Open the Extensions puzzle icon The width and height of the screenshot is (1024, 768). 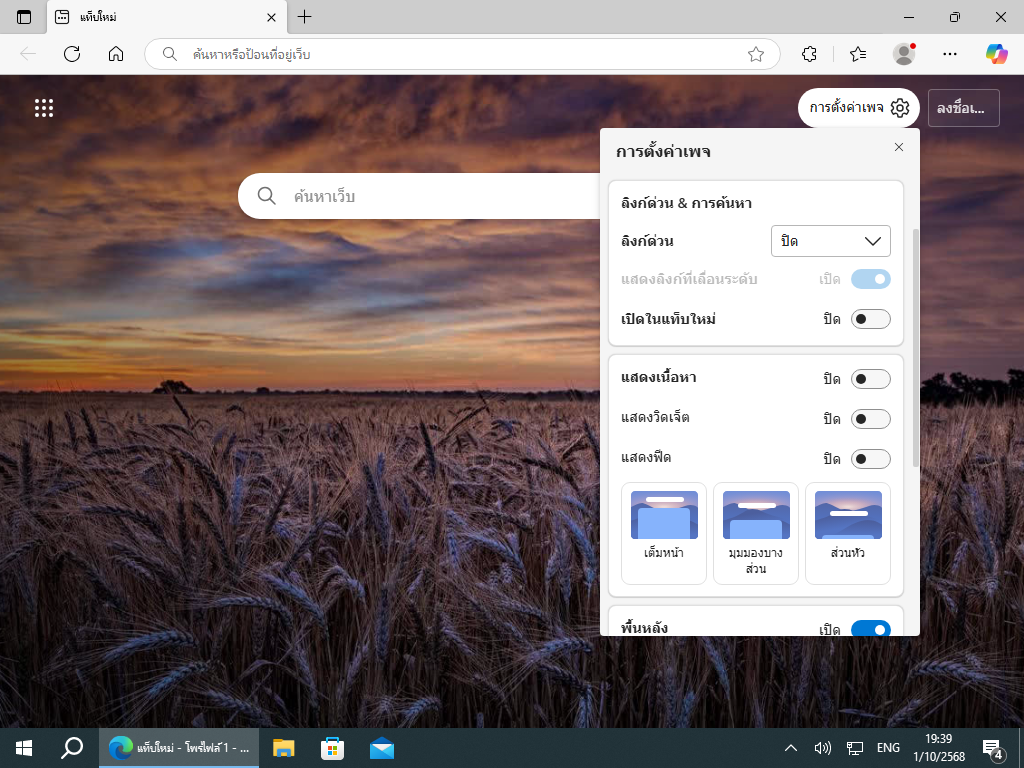click(x=810, y=54)
